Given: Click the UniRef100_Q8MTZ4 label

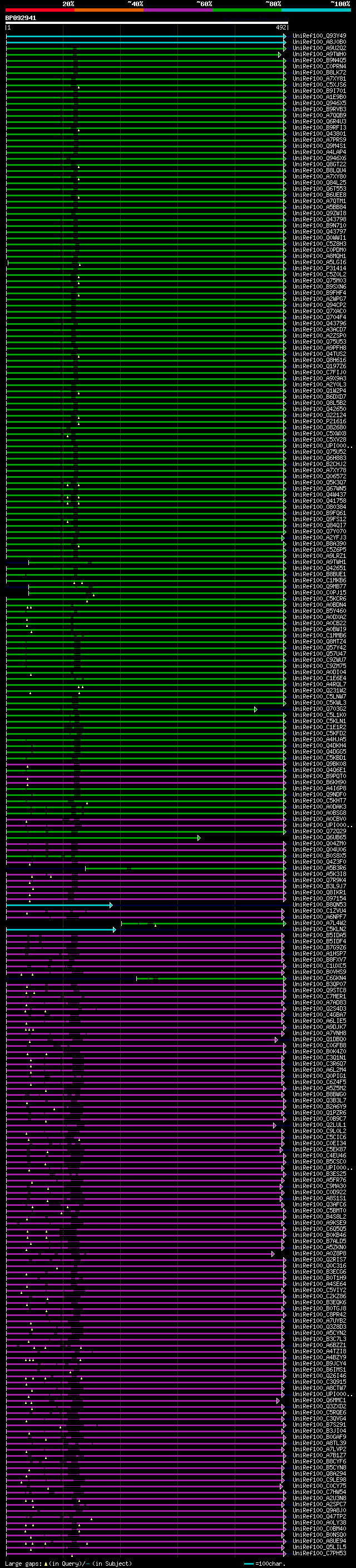Looking at the screenshot, I should pos(319,641).
